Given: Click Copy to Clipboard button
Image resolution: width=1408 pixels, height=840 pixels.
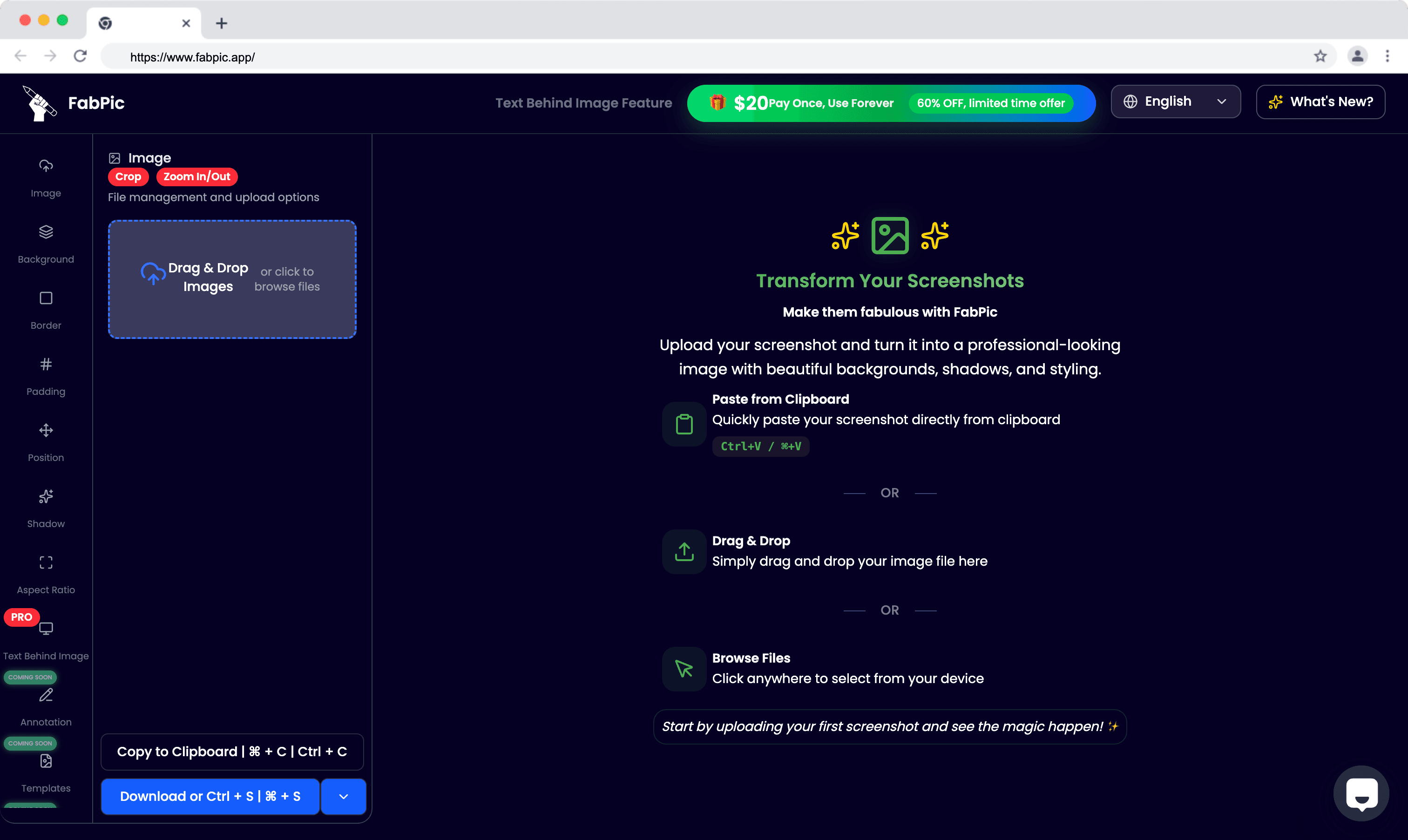Looking at the screenshot, I should [x=232, y=752].
